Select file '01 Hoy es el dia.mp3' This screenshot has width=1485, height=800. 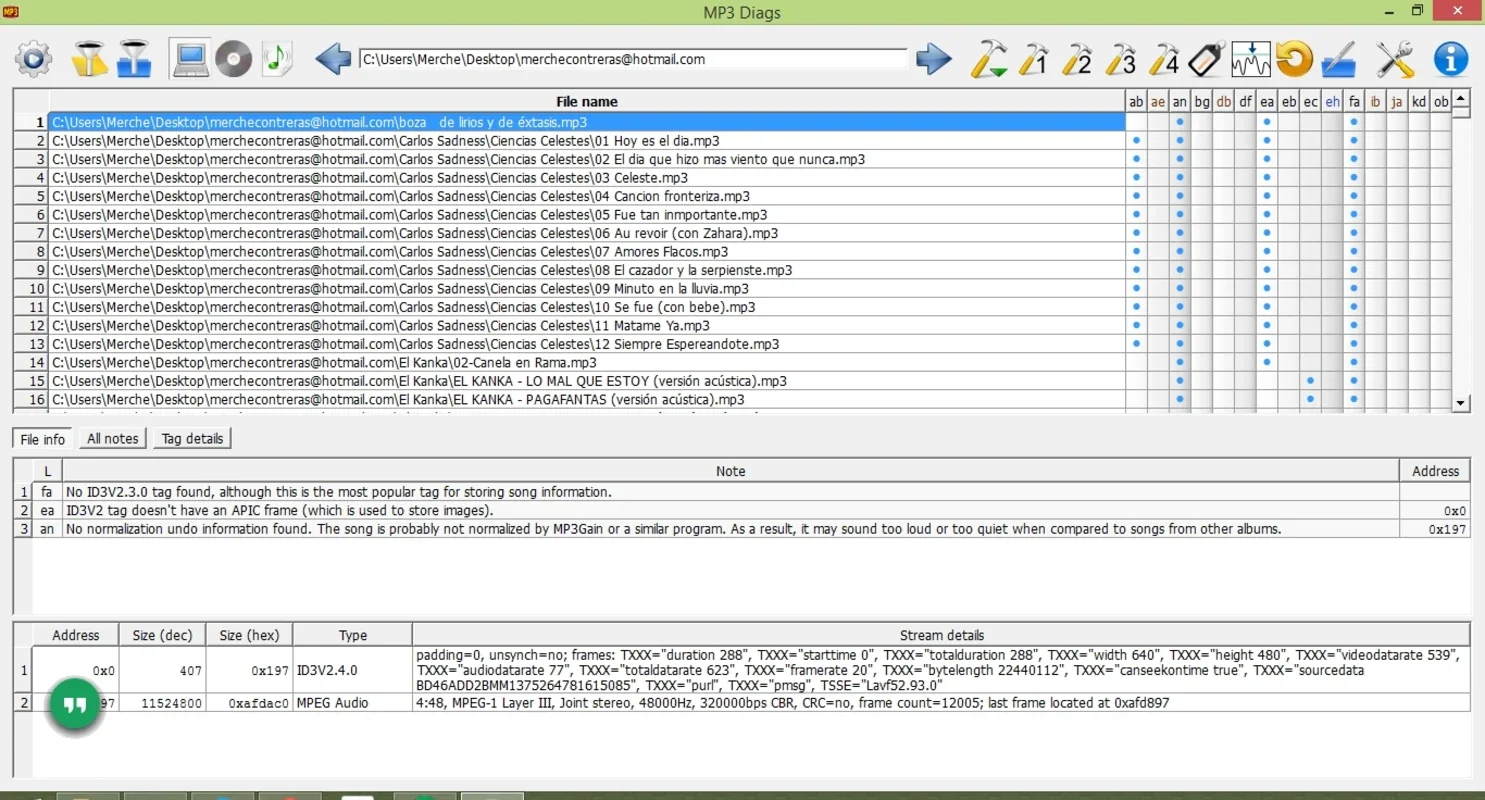pos(587,141)
